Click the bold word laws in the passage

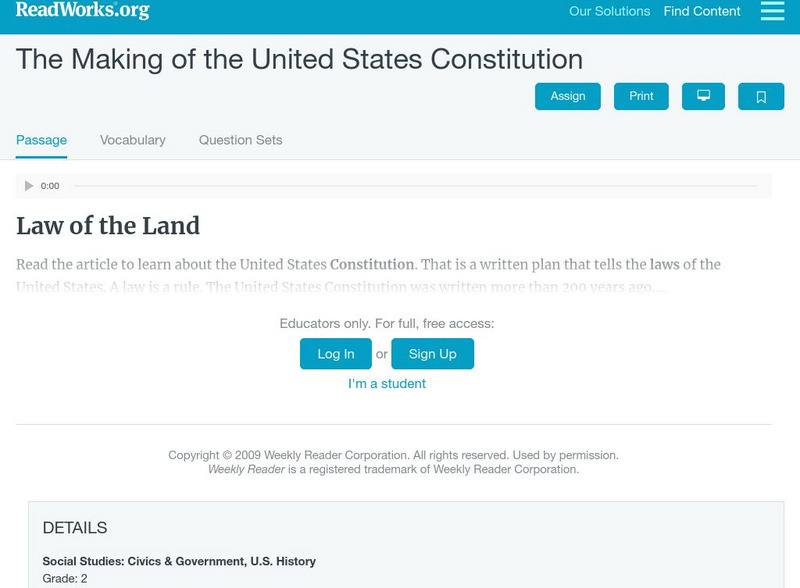[x=664, y=265]
